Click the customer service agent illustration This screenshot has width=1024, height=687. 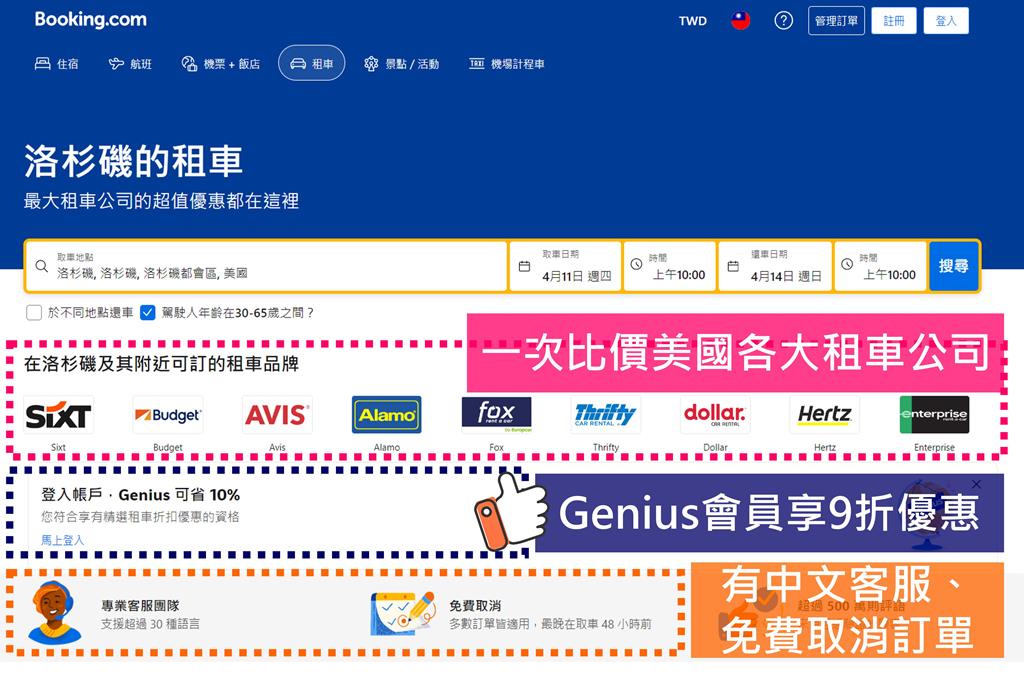[55, 613]
